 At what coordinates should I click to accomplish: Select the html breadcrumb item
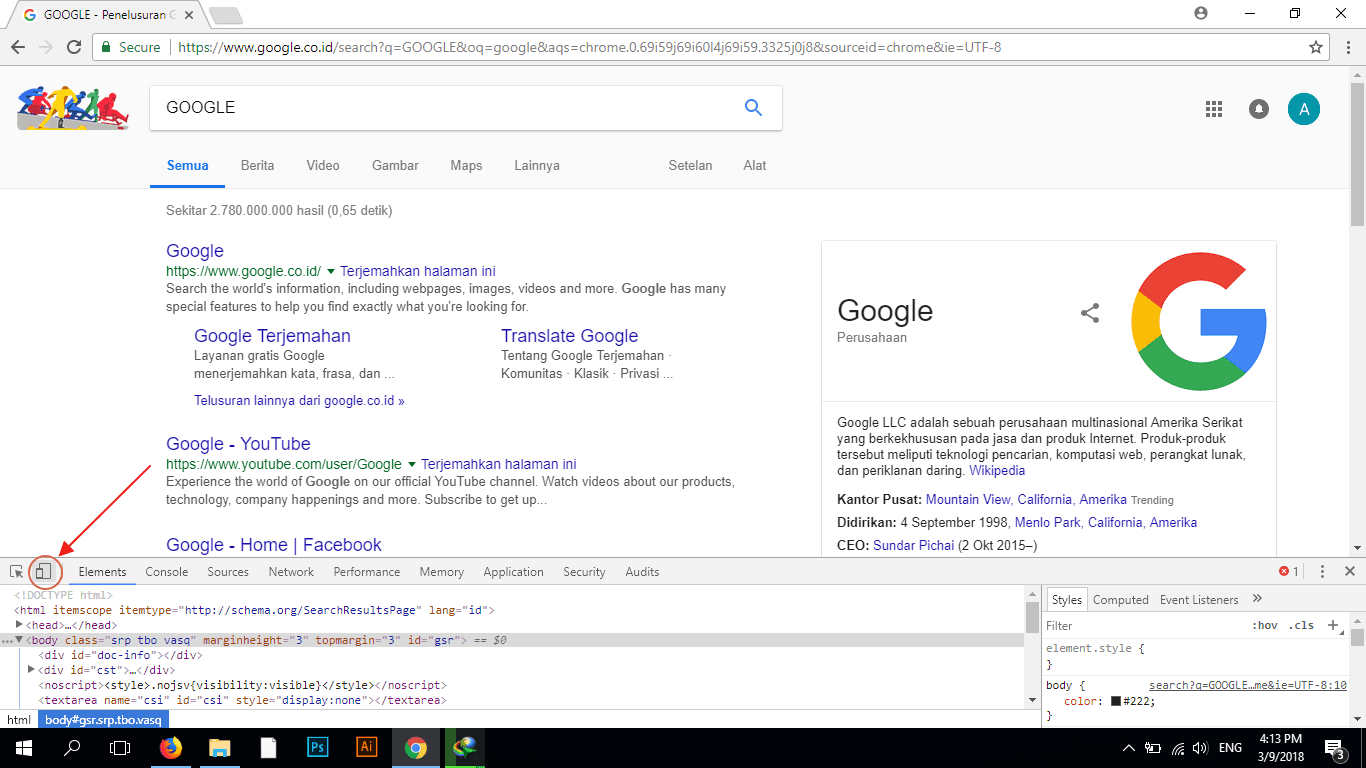click(x=18, y=720)
